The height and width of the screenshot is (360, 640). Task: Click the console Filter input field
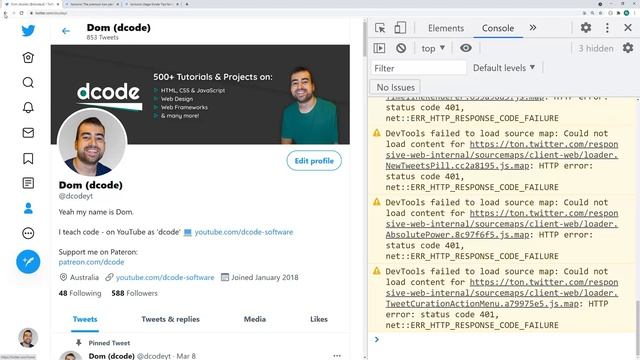point(418,68)
